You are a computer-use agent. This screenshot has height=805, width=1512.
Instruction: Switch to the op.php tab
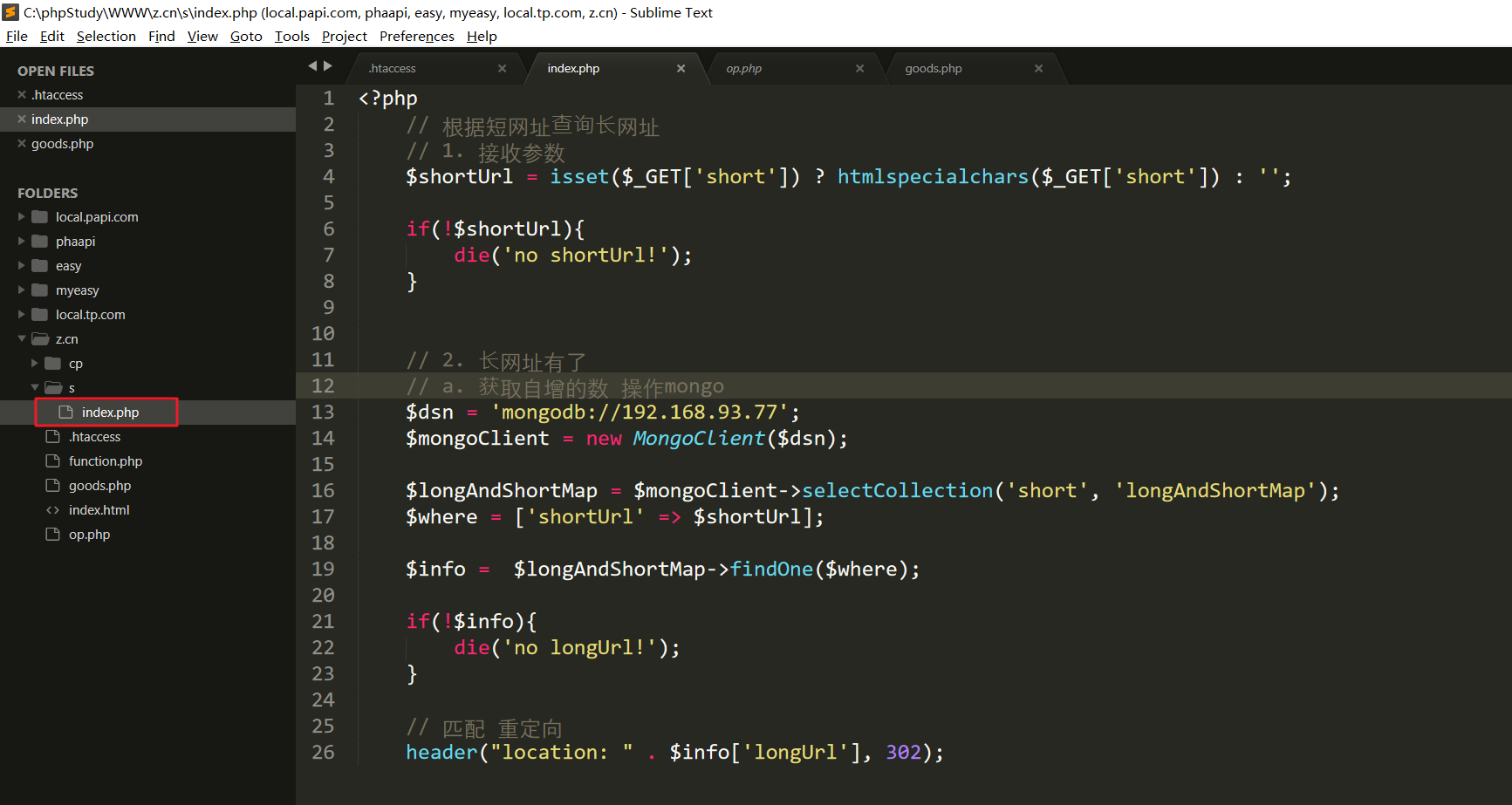[x=743, y=69]
